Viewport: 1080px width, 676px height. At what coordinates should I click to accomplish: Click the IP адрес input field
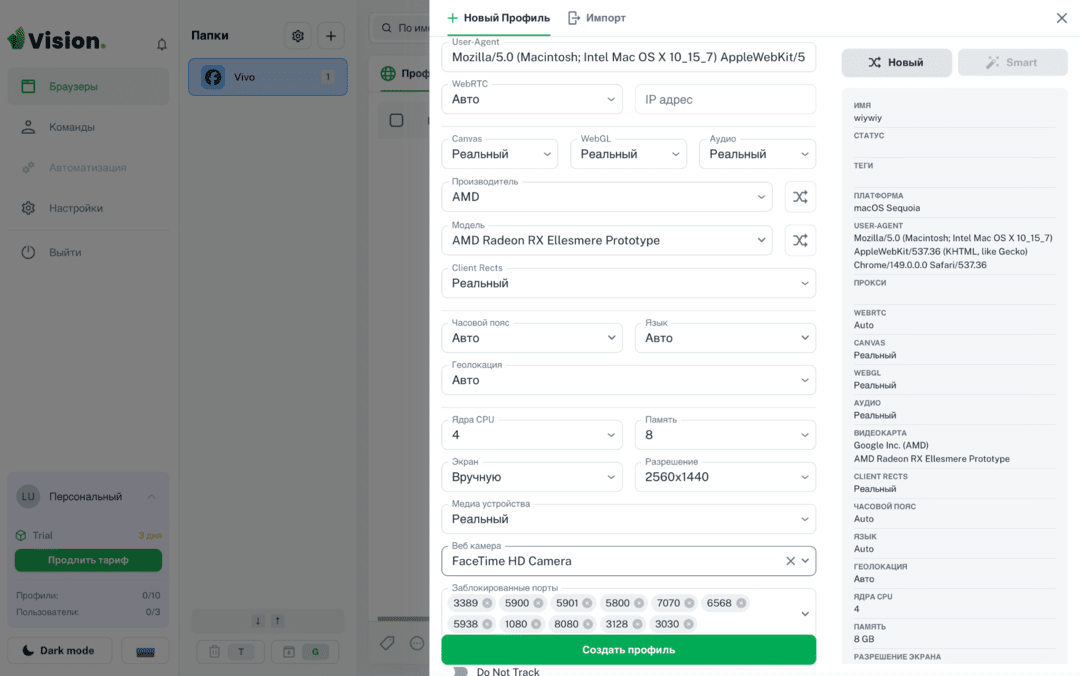(725, 99)
